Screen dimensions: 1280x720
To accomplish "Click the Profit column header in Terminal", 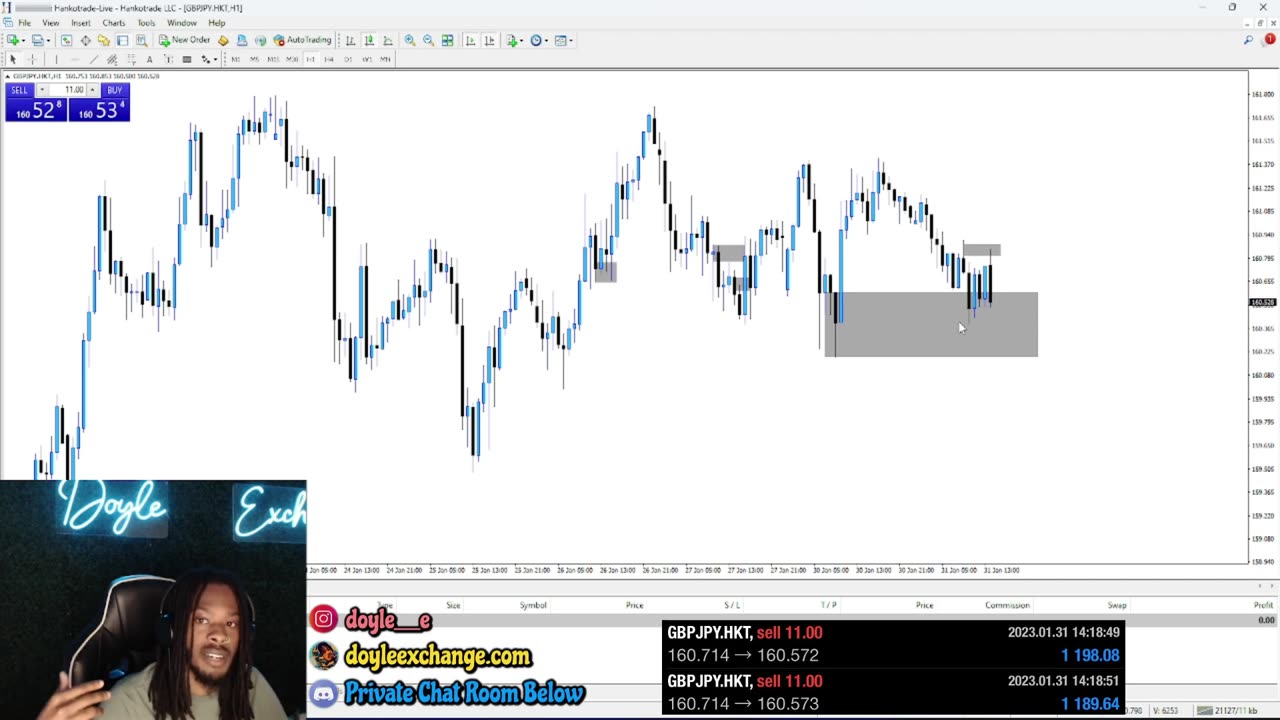I will point(1263,605).
